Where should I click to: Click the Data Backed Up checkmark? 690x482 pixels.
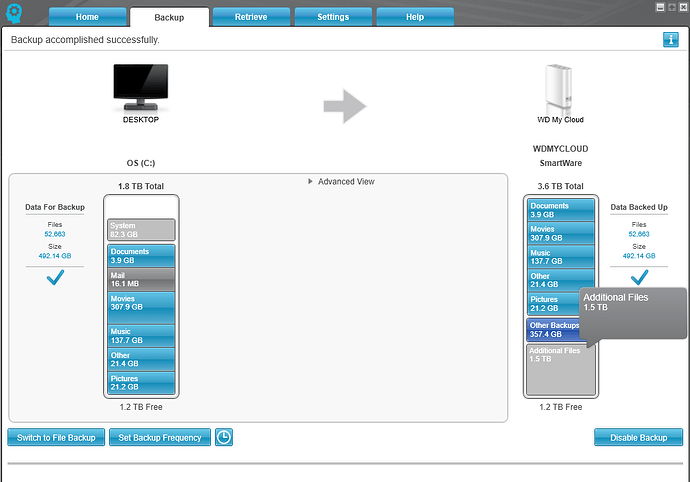639,278
